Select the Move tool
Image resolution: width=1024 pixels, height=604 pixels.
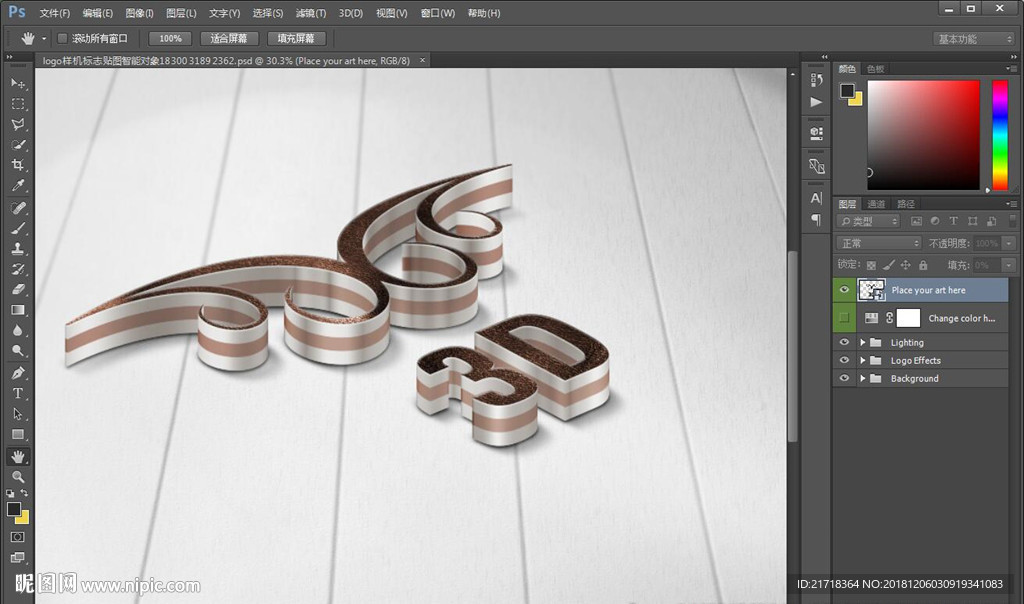coord(18,83)
